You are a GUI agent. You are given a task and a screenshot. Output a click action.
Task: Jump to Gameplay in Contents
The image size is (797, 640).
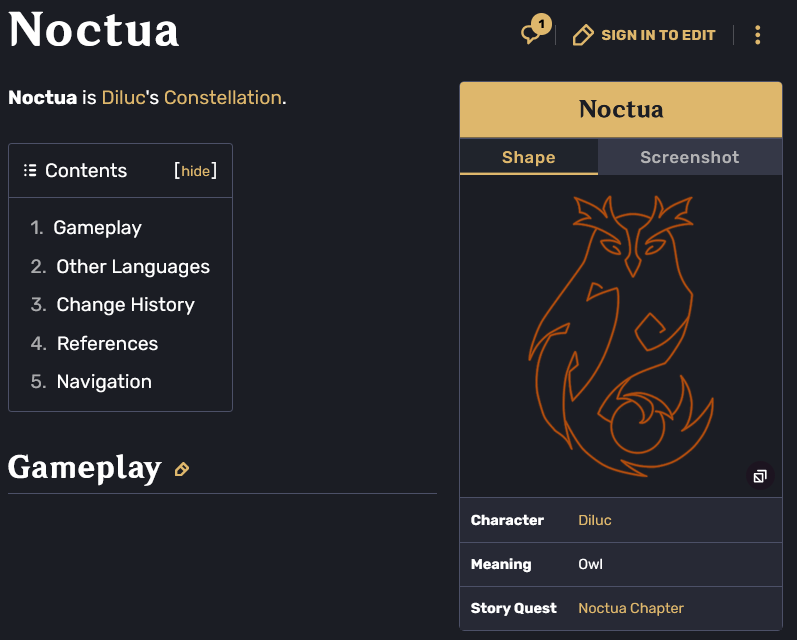[x=97, y=227]
